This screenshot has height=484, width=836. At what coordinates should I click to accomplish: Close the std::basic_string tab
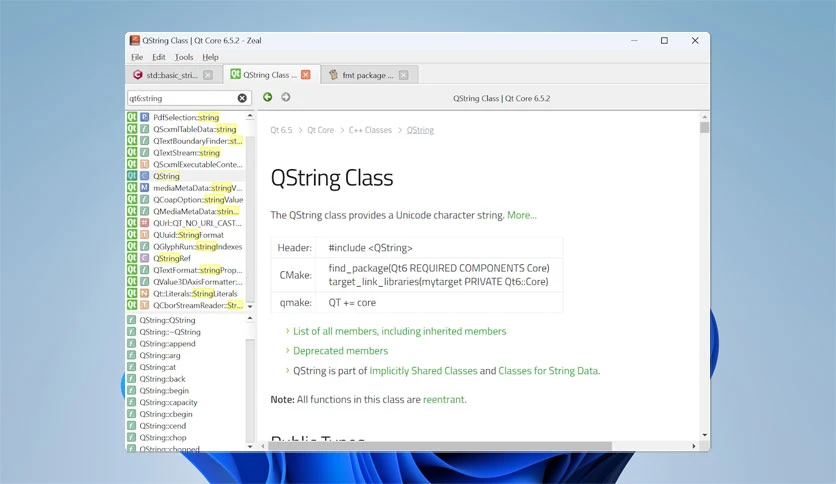[208, 75]
